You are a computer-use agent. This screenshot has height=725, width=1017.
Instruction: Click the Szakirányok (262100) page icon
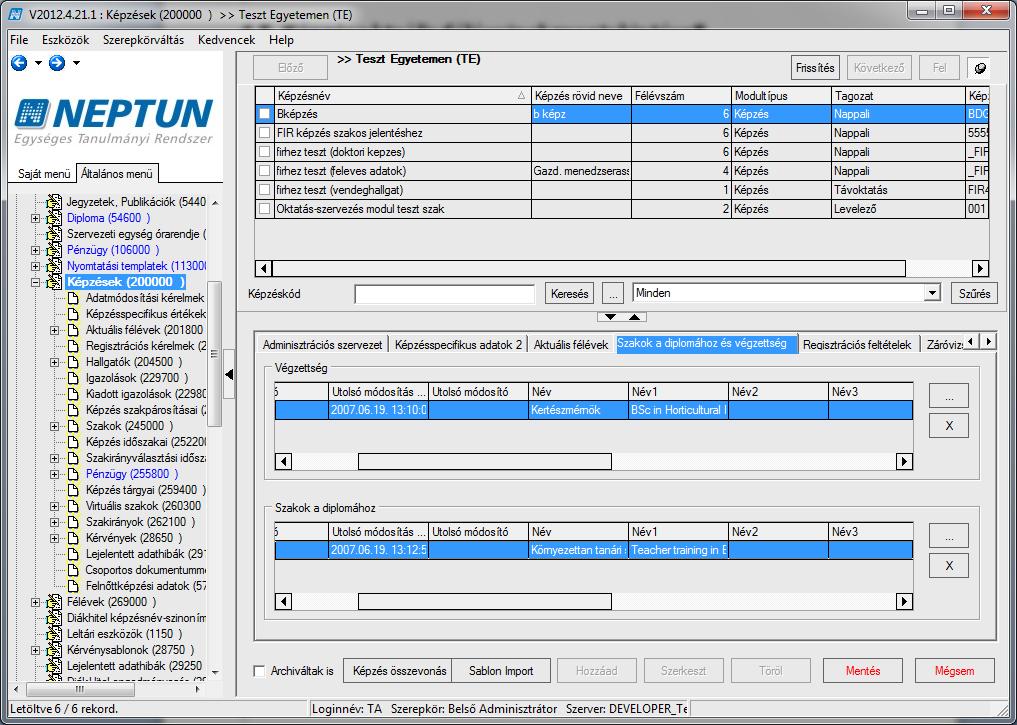(x=73, y=522)
